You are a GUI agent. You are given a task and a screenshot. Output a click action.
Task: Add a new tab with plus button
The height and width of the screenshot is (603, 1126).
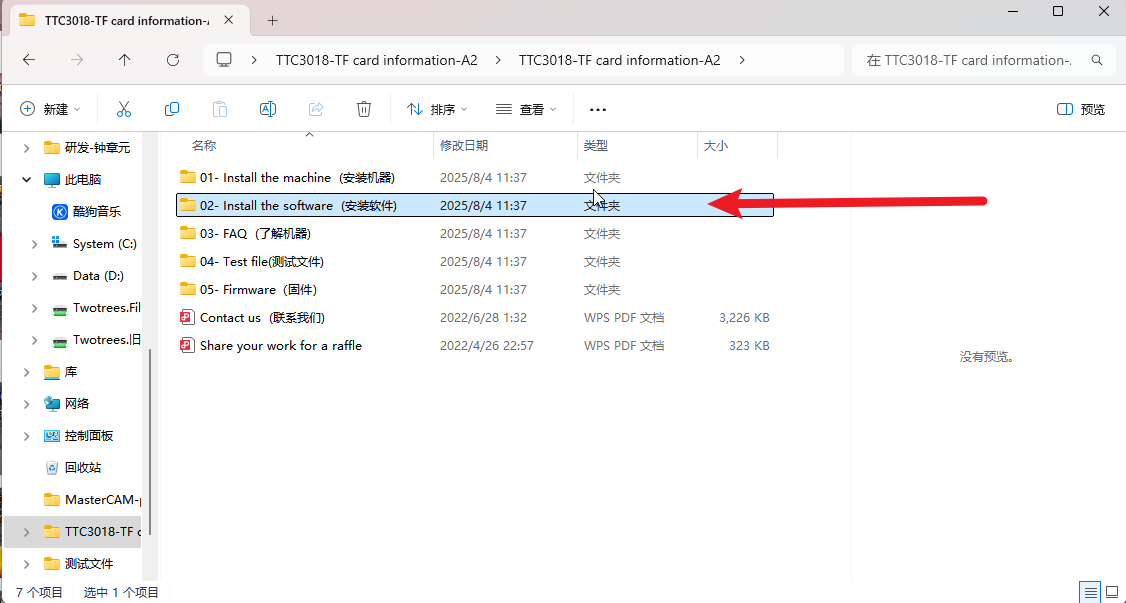coord(272,20)
